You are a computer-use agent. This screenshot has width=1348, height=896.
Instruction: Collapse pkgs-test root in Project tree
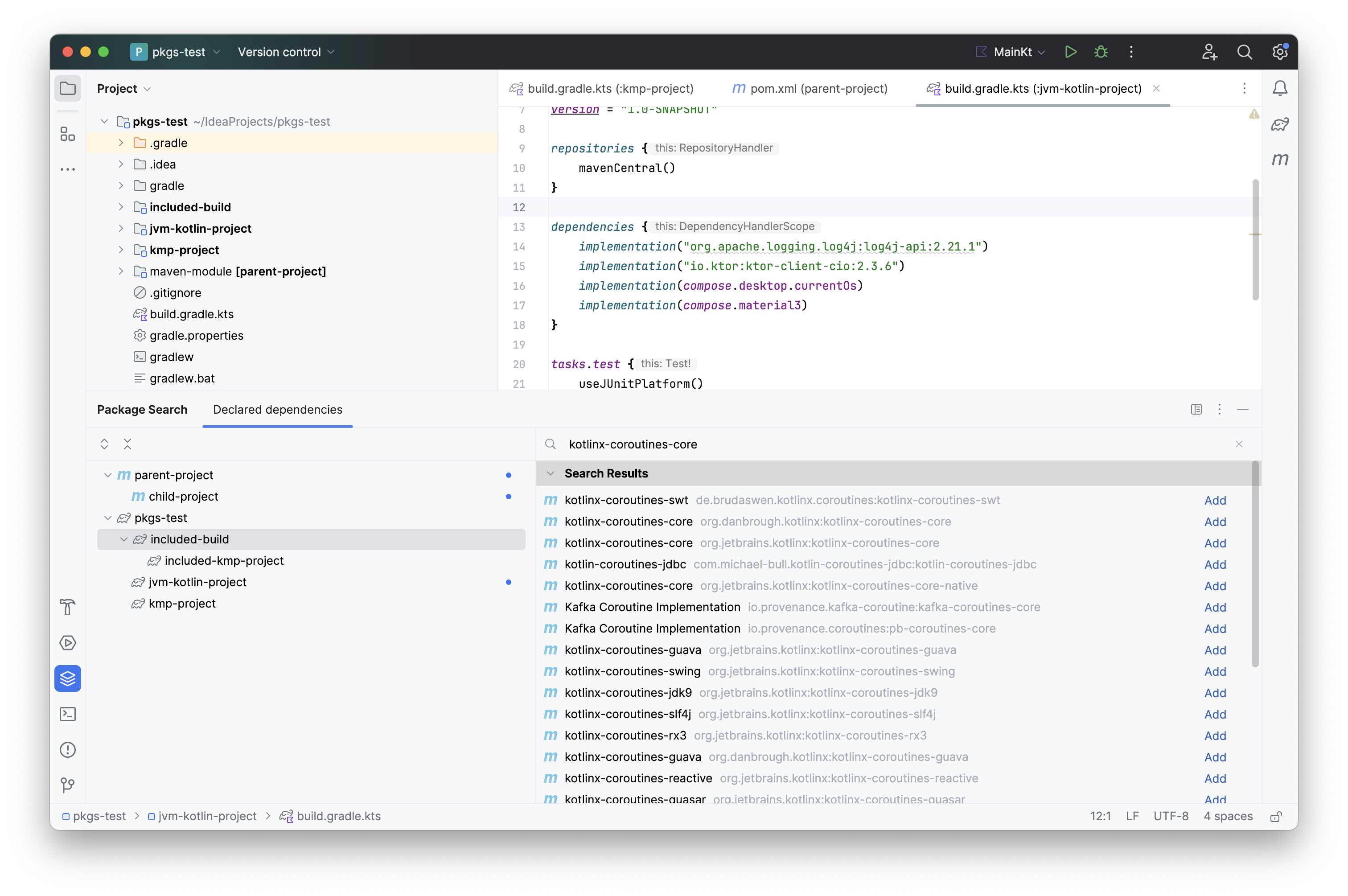[x=104, y=122]
